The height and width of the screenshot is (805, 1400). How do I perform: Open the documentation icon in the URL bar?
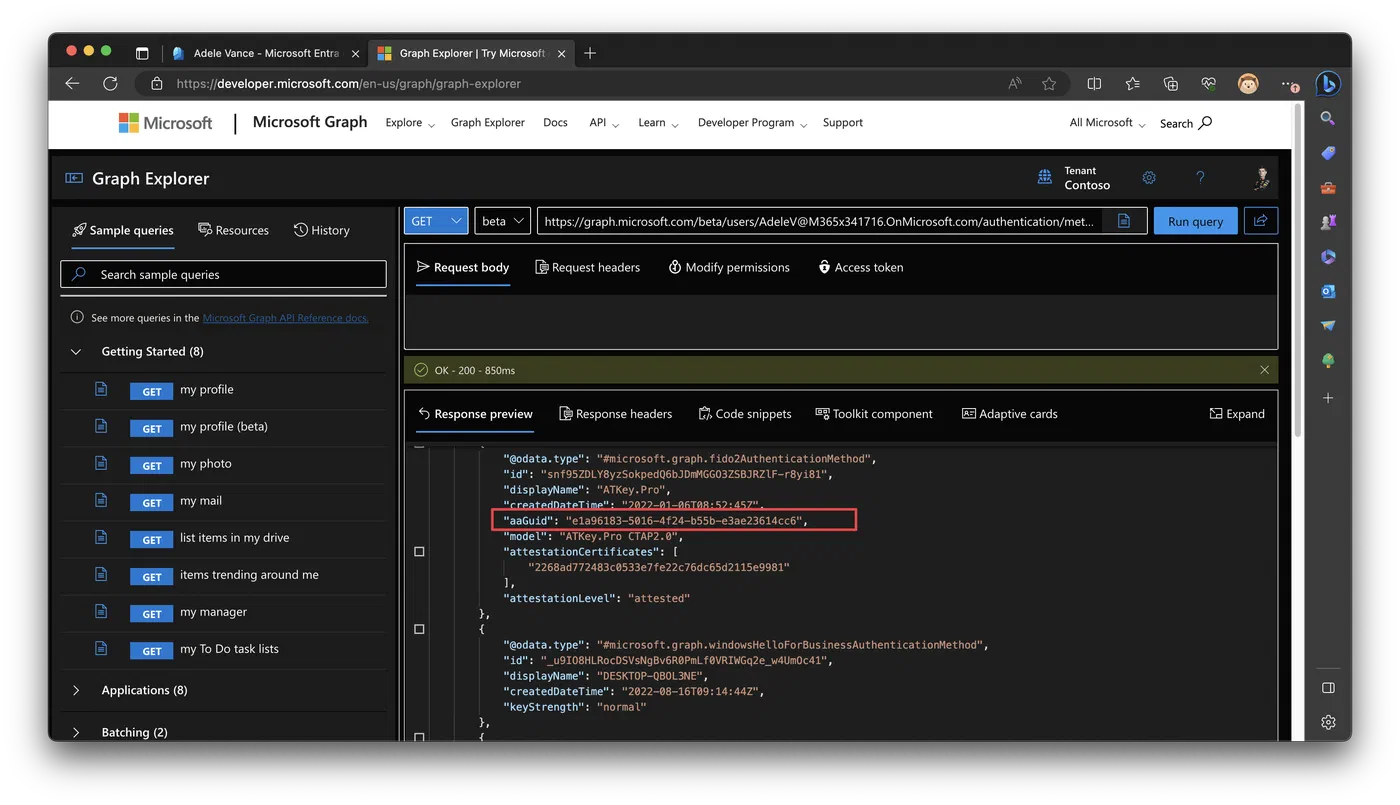[1124, 221]
